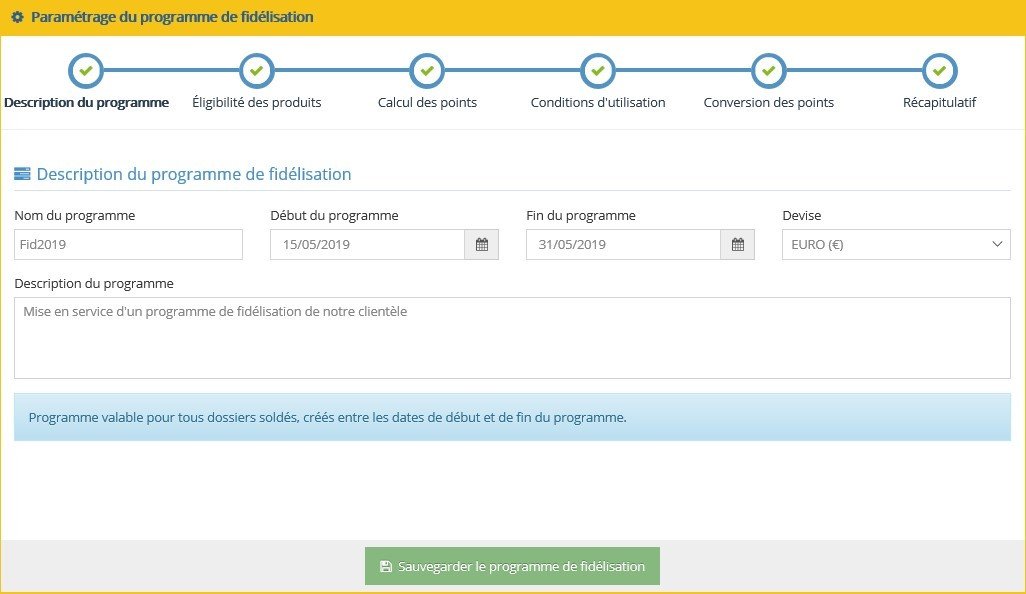Click the gear icon in title bar

click(x=17, y=18)
